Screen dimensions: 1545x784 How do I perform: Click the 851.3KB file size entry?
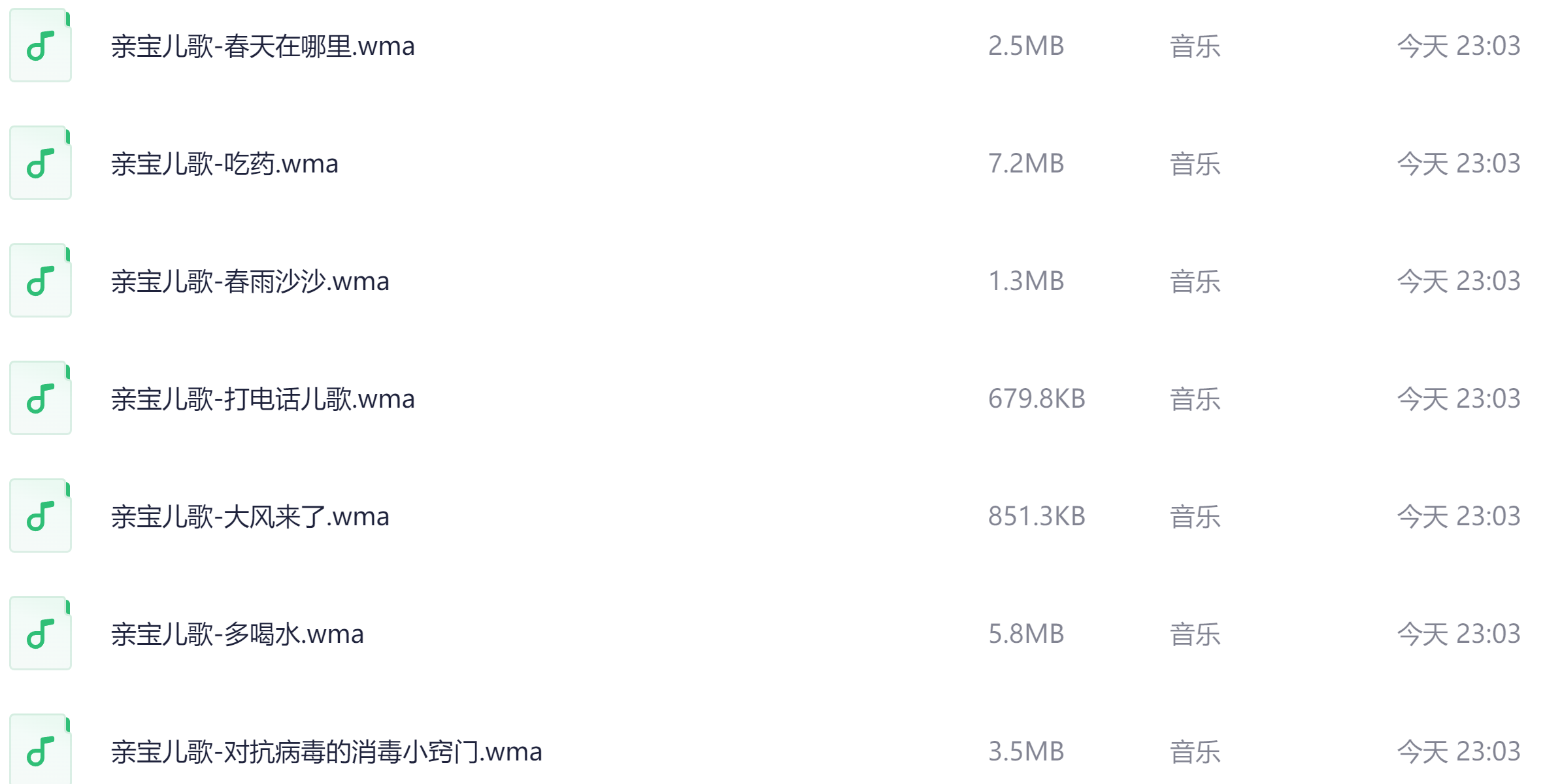1037,516
